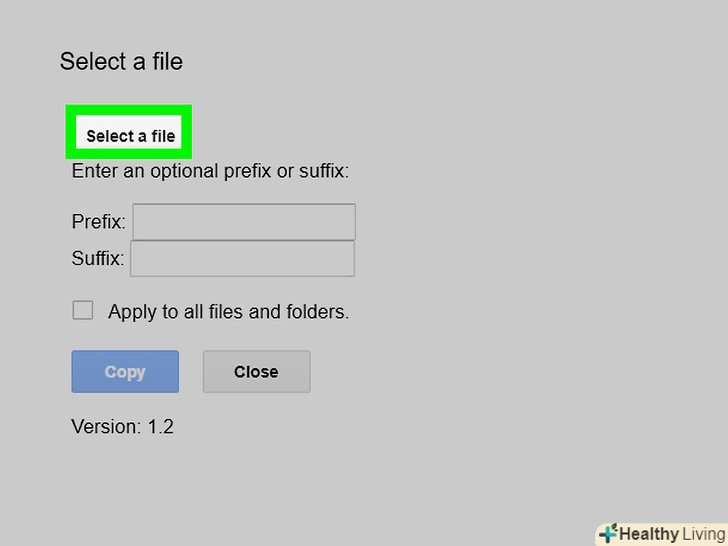Click the Apply to all files label text
The height and width of the screenshot is (546, 728).
228,312
